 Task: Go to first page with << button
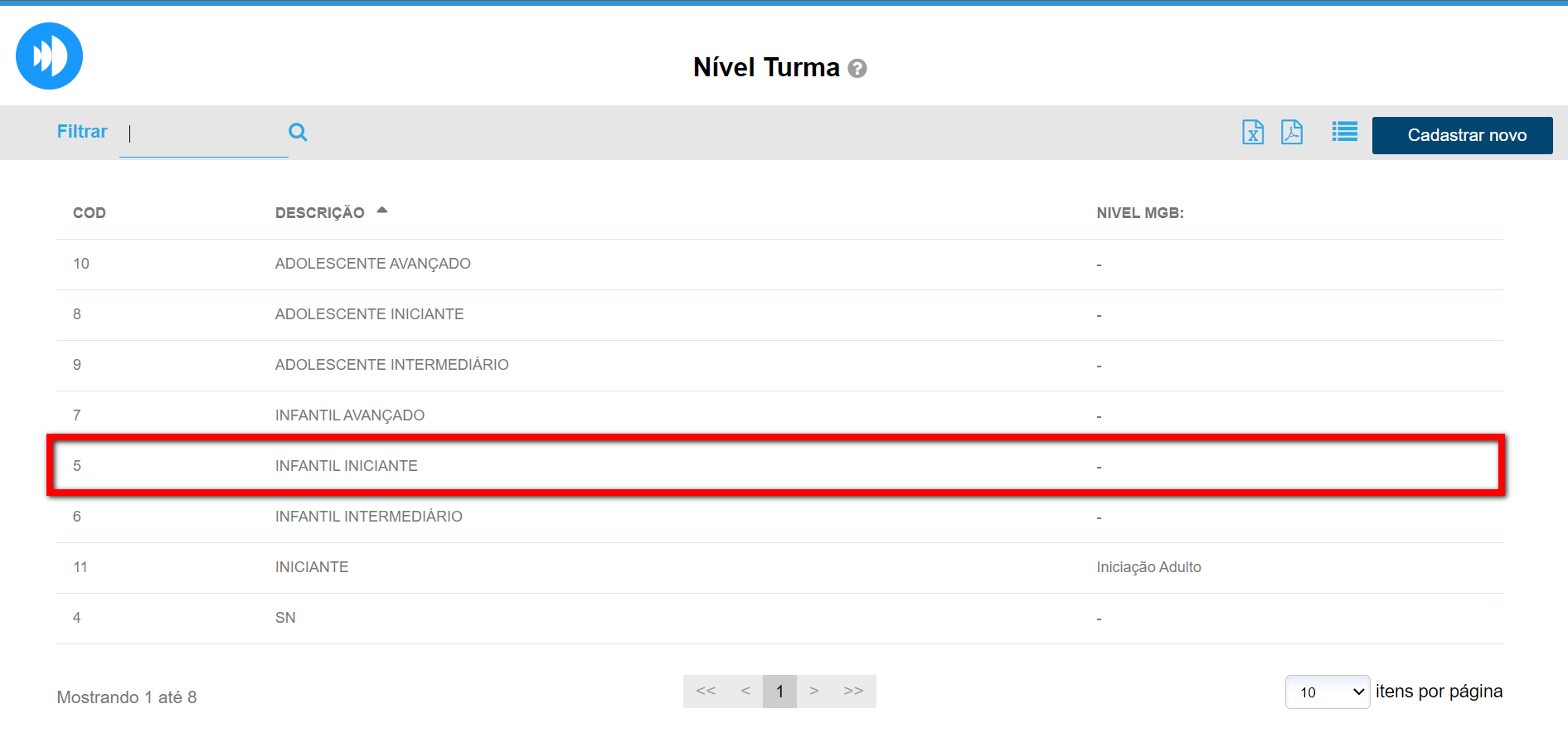tap(706, 691)
